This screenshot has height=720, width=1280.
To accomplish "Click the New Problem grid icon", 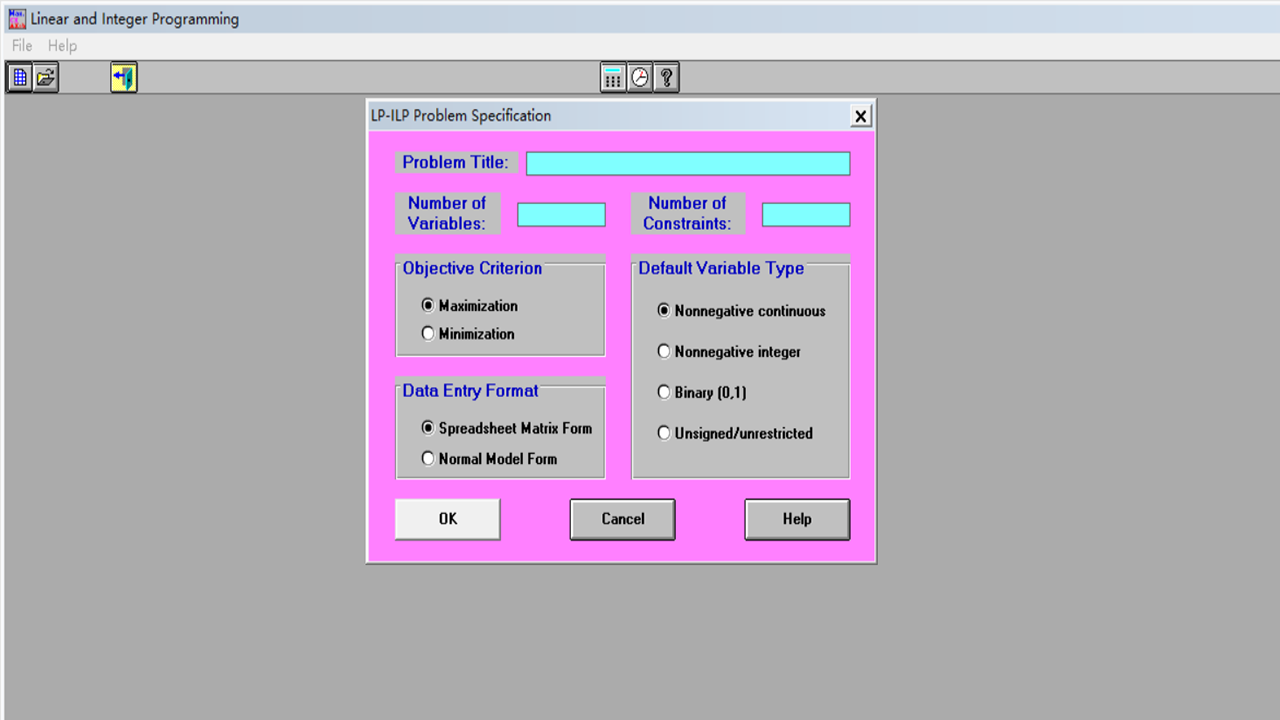I will (19, 77).
